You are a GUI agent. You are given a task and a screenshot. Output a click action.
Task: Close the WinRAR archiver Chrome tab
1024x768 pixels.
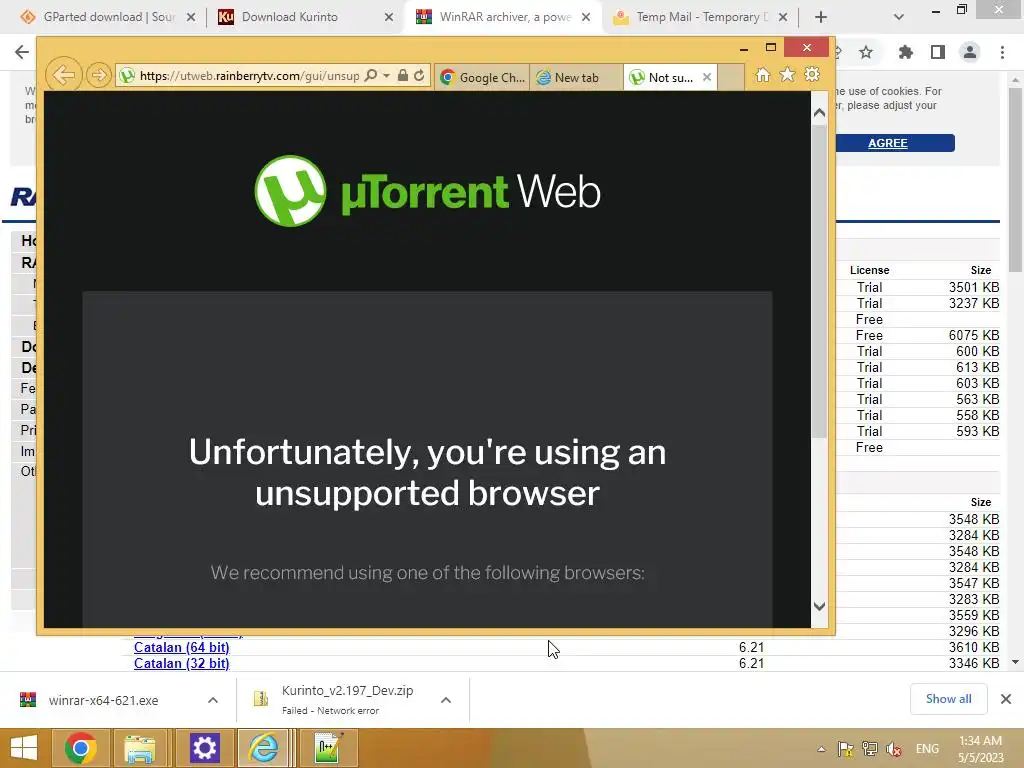click(586, 17)
